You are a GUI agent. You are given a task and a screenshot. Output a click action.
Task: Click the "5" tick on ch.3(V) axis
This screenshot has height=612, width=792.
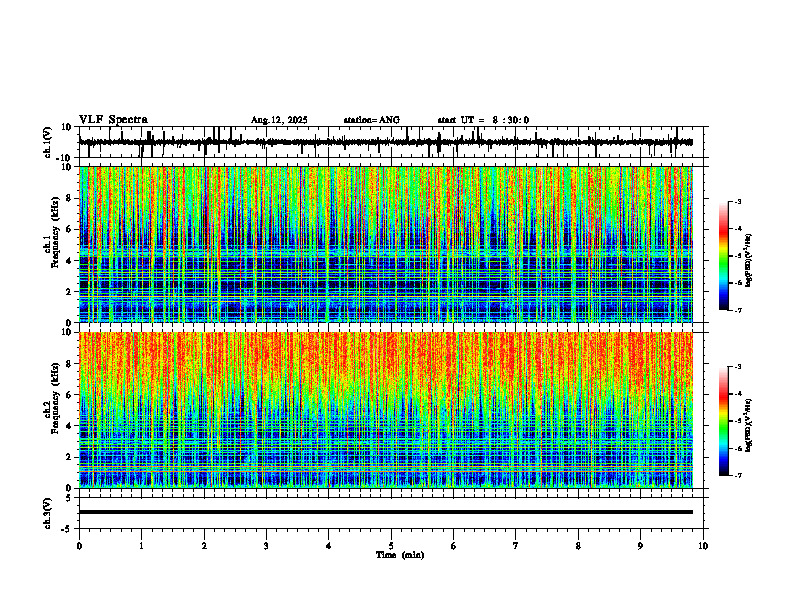tap(69, 498)
